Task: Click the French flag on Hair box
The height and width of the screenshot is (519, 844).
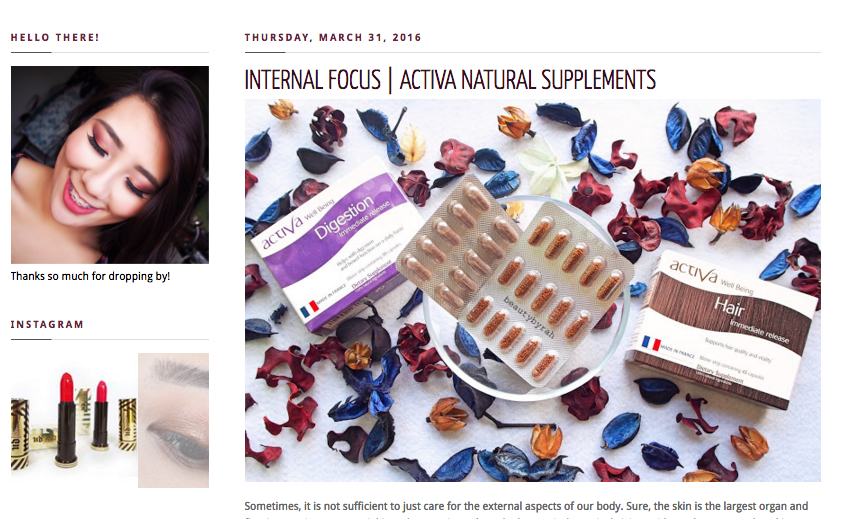Action: 651,343
